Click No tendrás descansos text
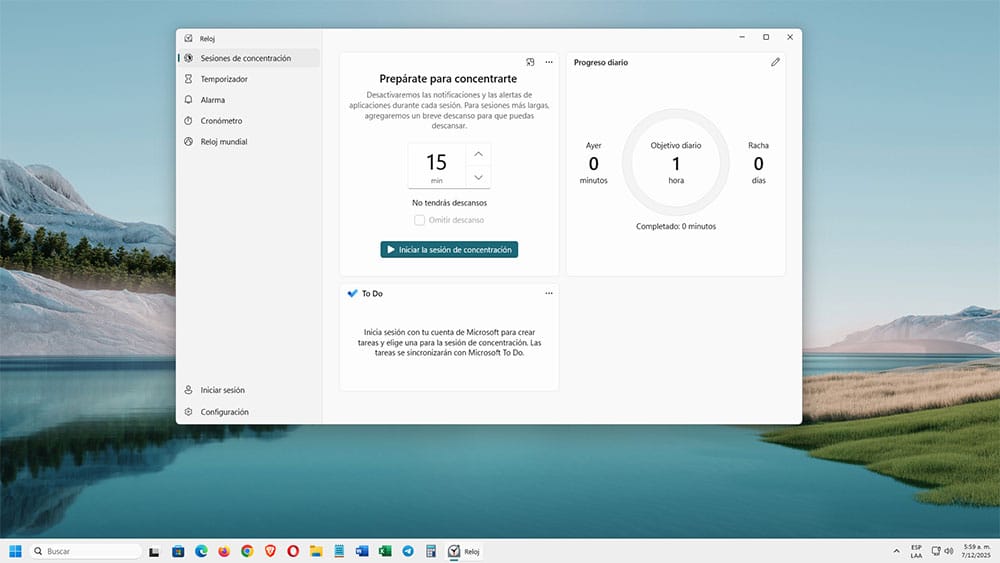Screen dimensions: 1000x563 [449, 203]
